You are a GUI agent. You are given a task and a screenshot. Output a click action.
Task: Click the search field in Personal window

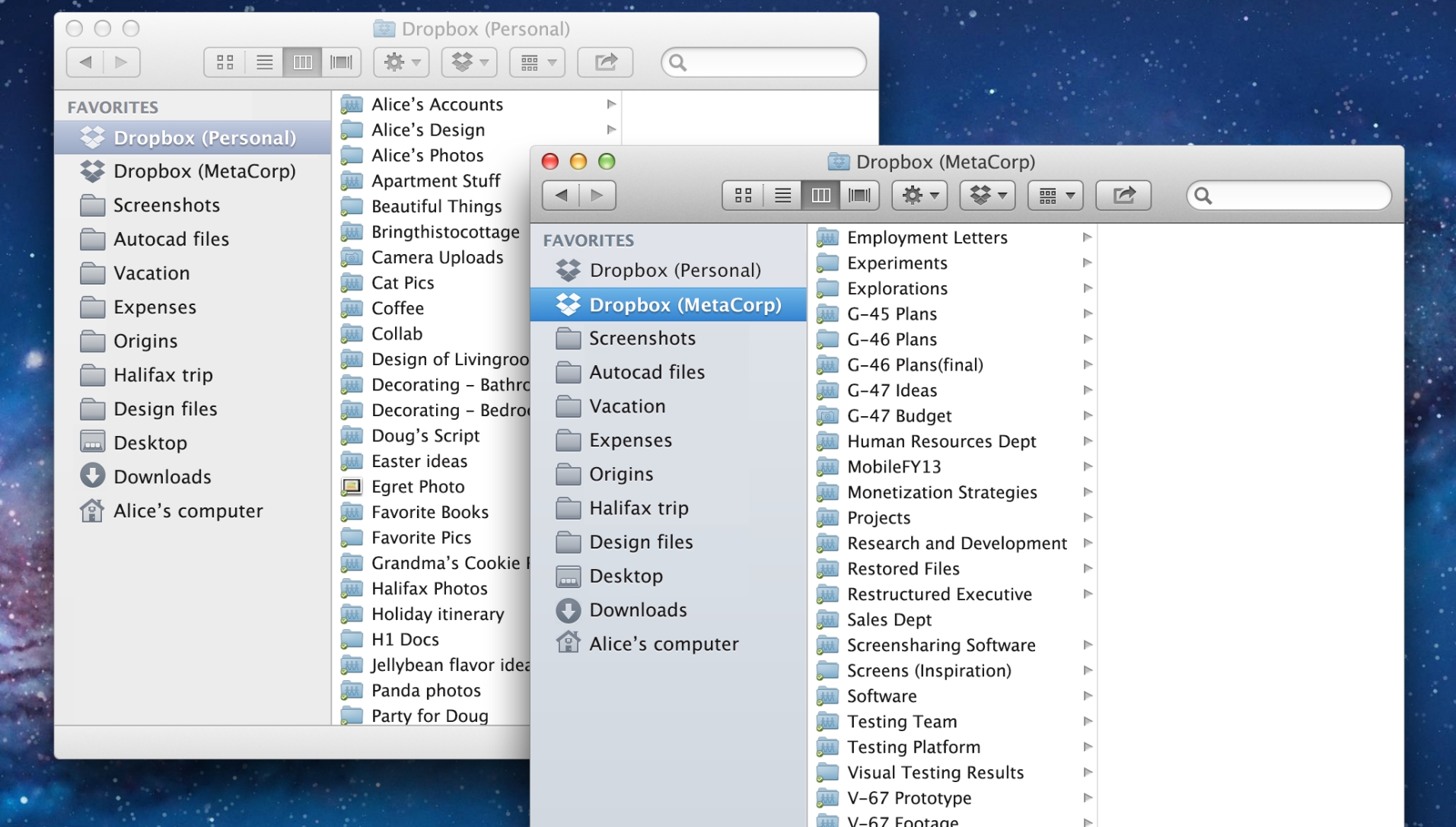pyautogui.click(x=763, y=62)
